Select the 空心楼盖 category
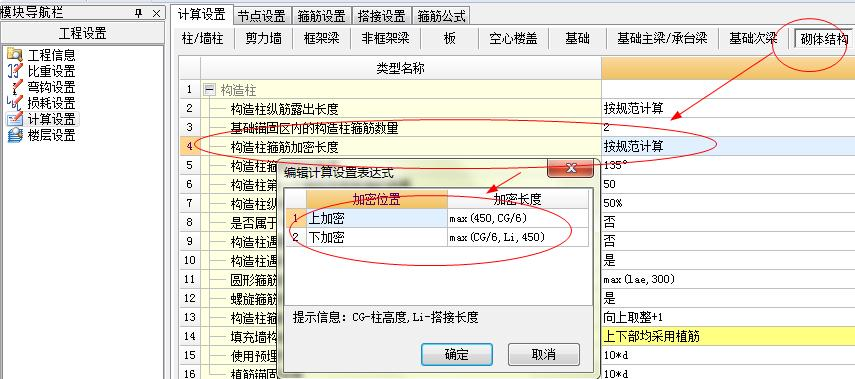The image size is (855, 379). (513, 39)
